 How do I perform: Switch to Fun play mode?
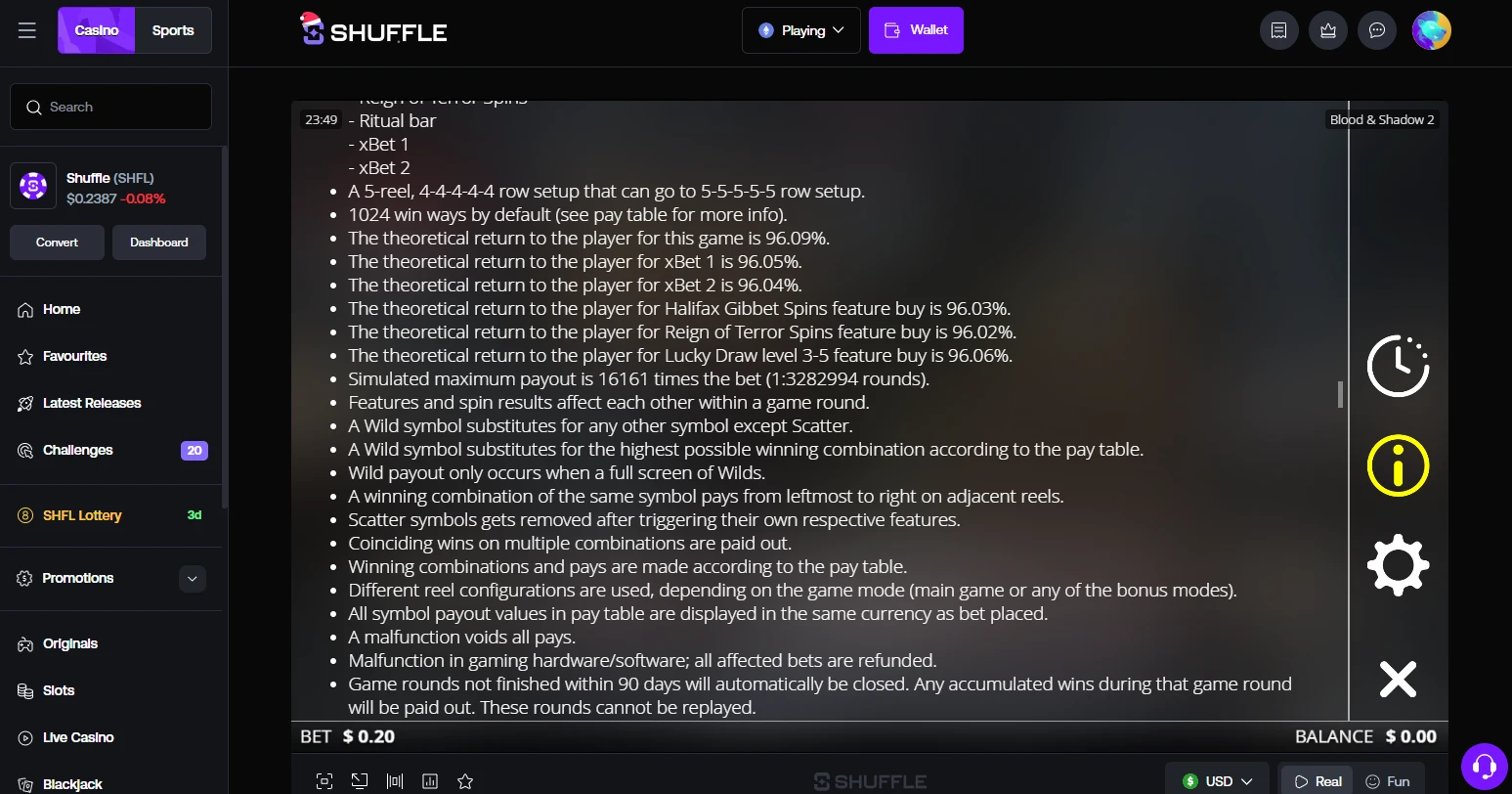[1388, 781]
